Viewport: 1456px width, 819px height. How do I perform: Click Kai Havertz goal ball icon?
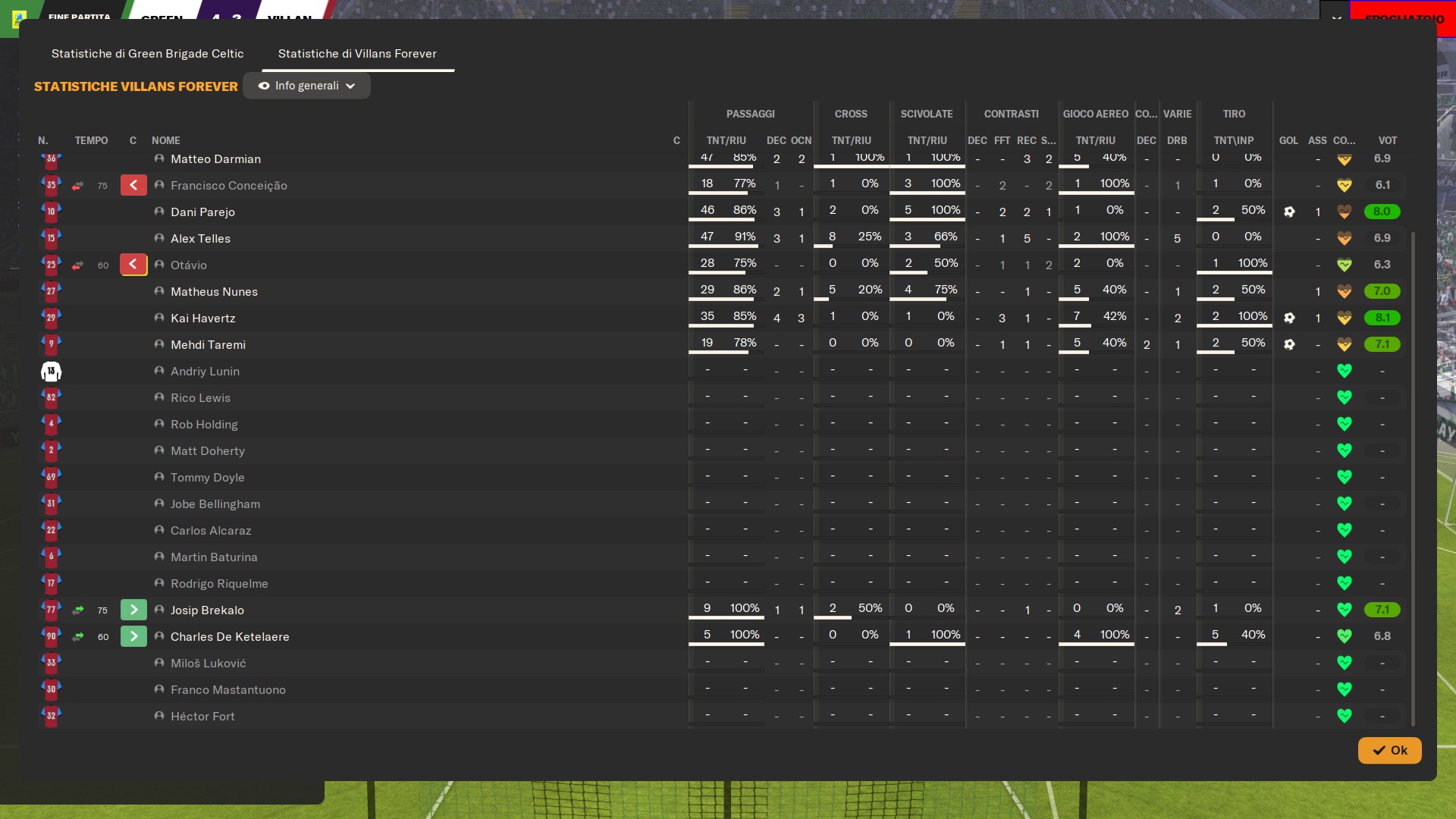click(1289, 318)
